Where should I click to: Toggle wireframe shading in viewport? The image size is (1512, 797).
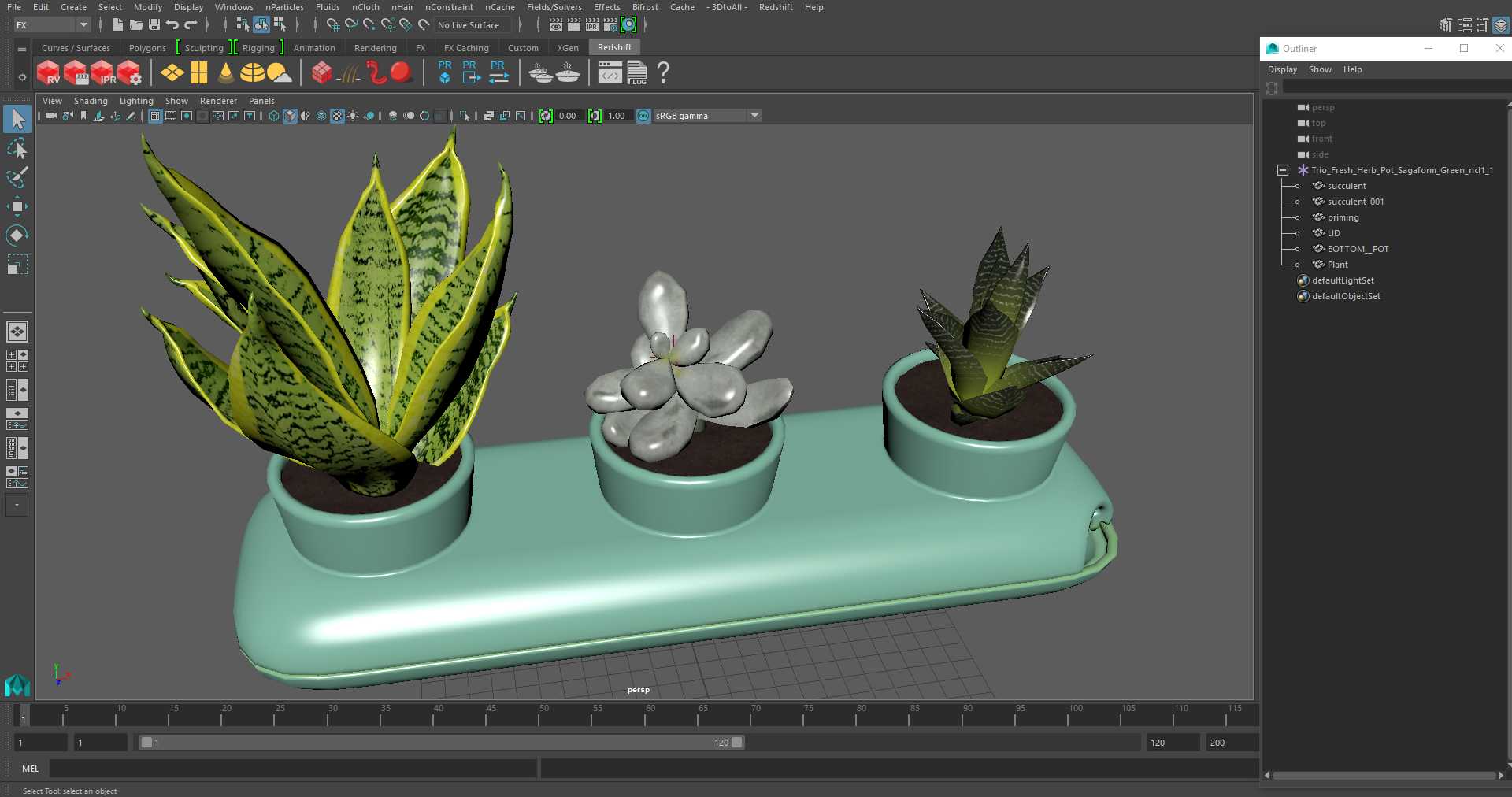(274, 116)
